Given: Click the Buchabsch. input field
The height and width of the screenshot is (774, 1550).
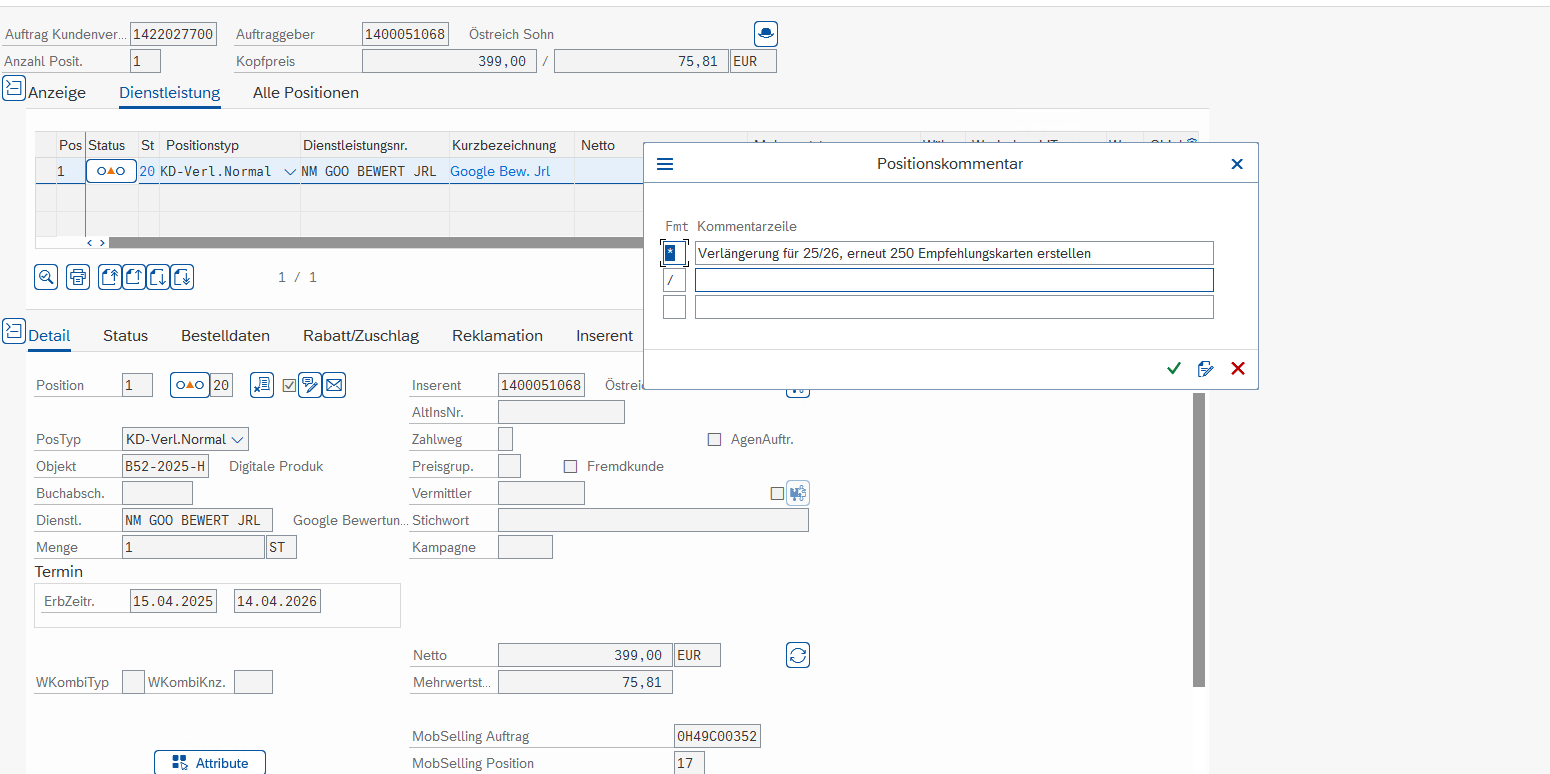Looking at the screenshot, I should click(x=157, y=493).
